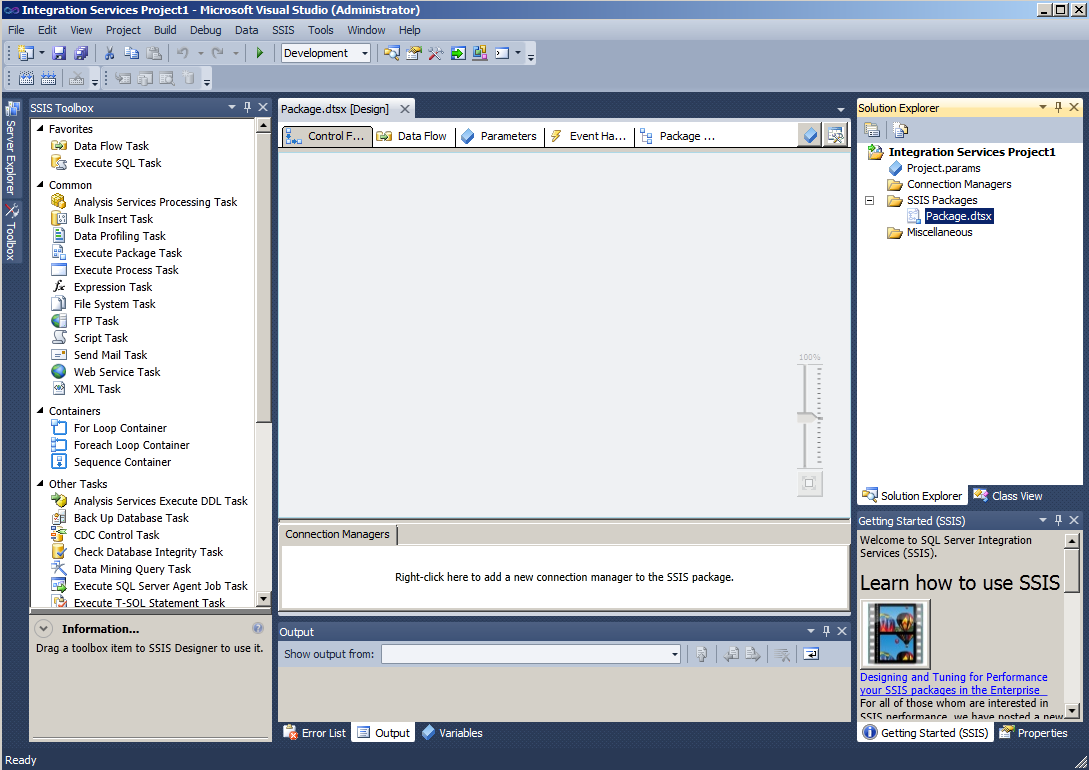
Task: Select the Execute SQL Task toolbox item
Action: coord(117,163)
